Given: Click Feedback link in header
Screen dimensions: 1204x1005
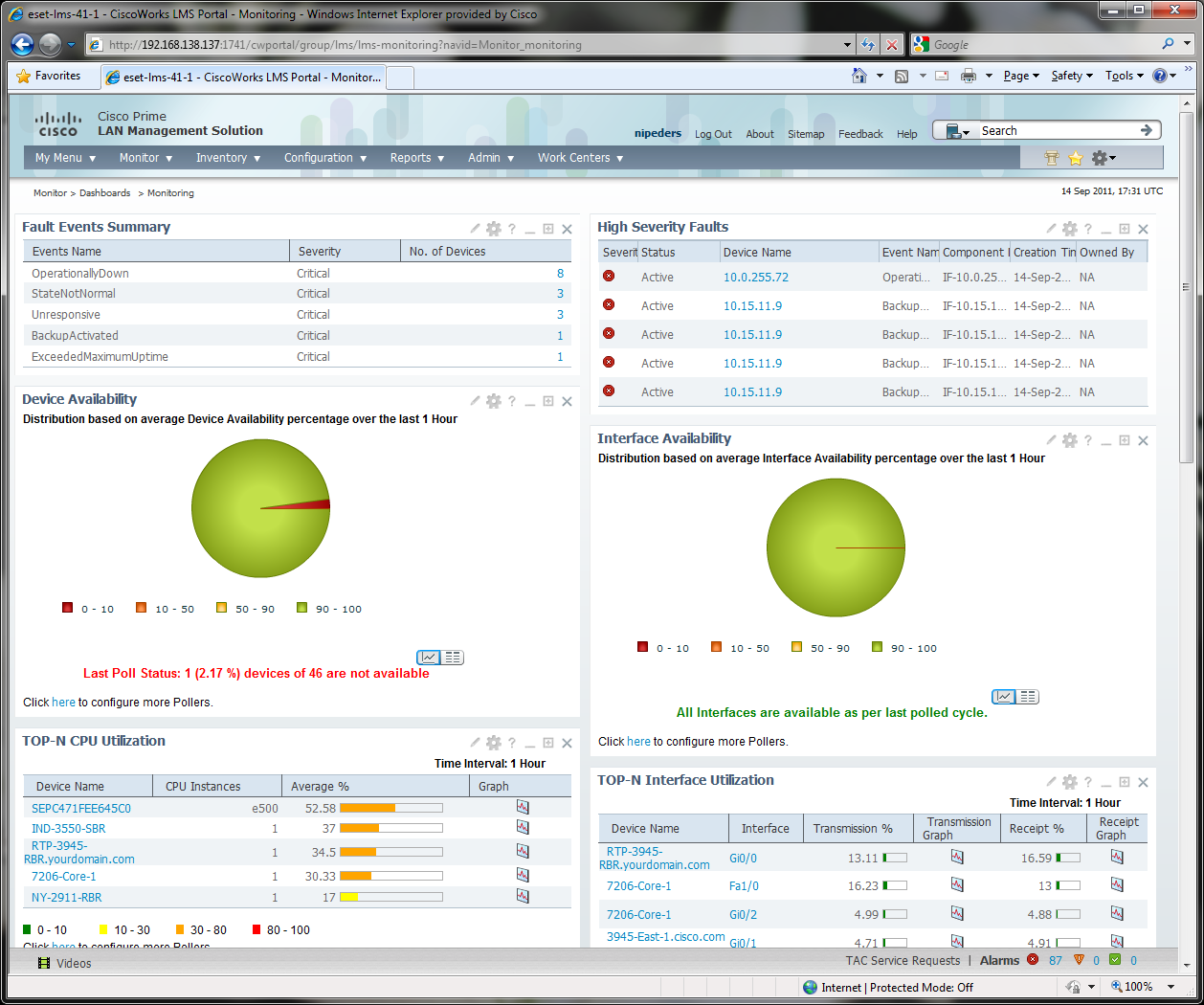Looking at the screenshot, I should 860,134.
